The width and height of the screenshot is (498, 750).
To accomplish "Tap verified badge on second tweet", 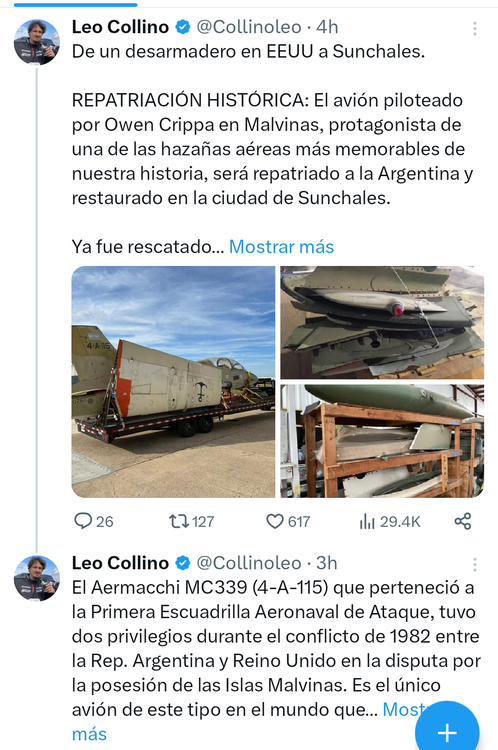I will pyautogui.click(x=183, y=563).
